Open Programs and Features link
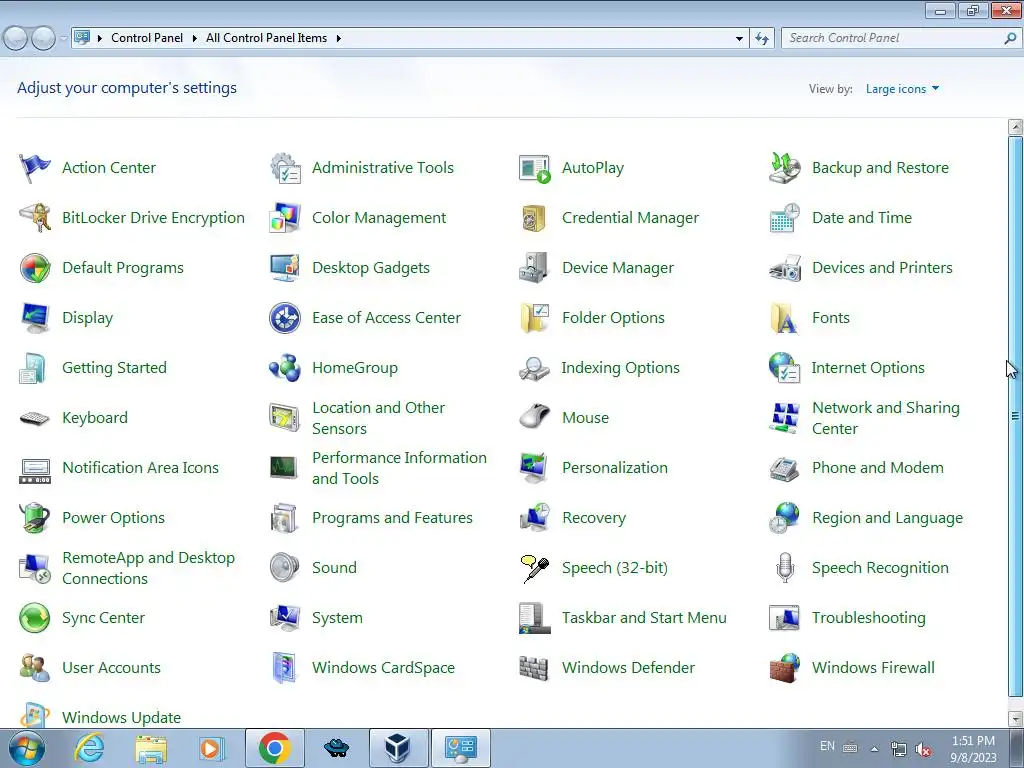Viewport: 1024px width, 768px height. pos(392,518)
